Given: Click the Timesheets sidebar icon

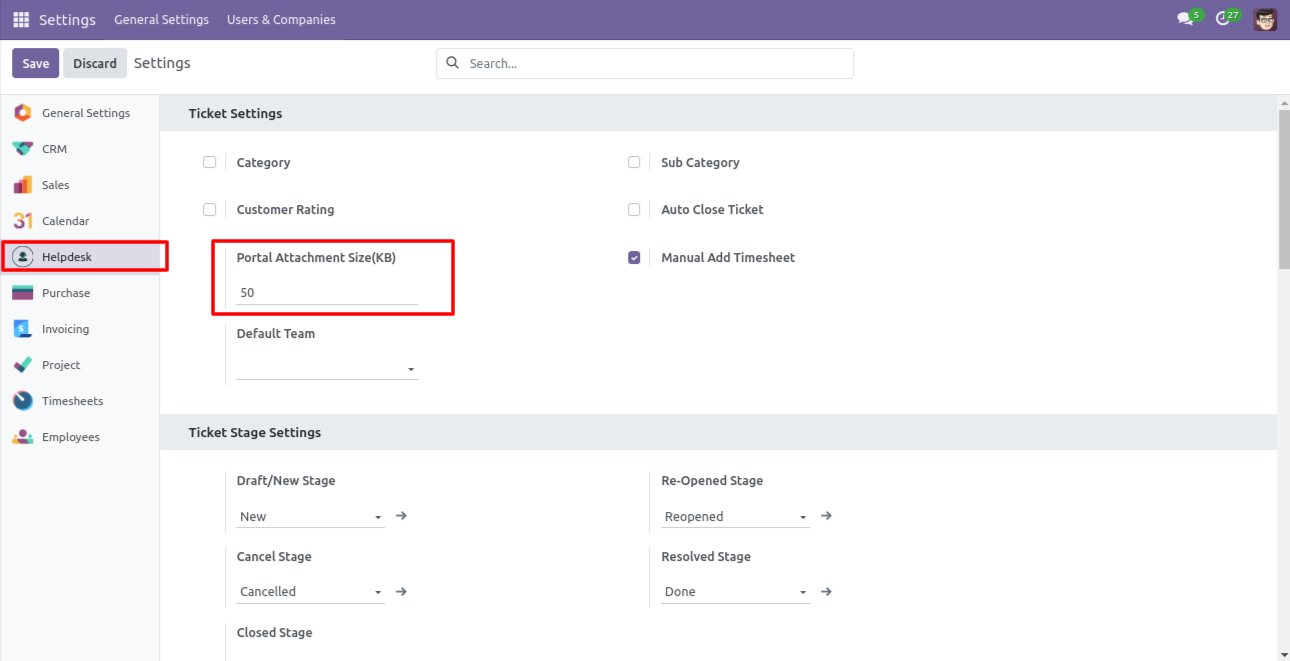Looking at the screenshot, I should pyautogui.click(x=23, y=401).
